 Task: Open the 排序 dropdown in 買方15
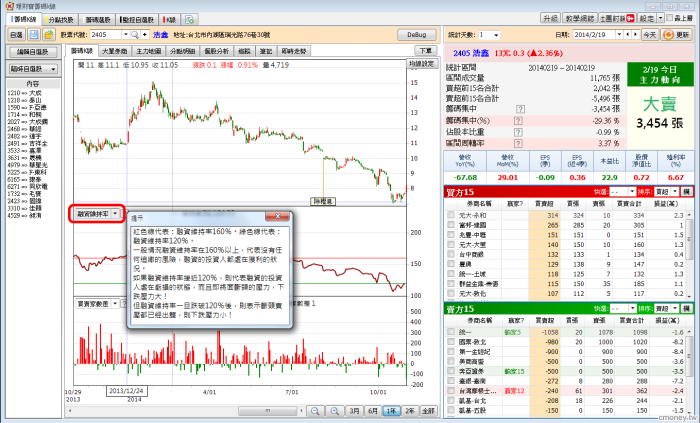coord(675,192)
